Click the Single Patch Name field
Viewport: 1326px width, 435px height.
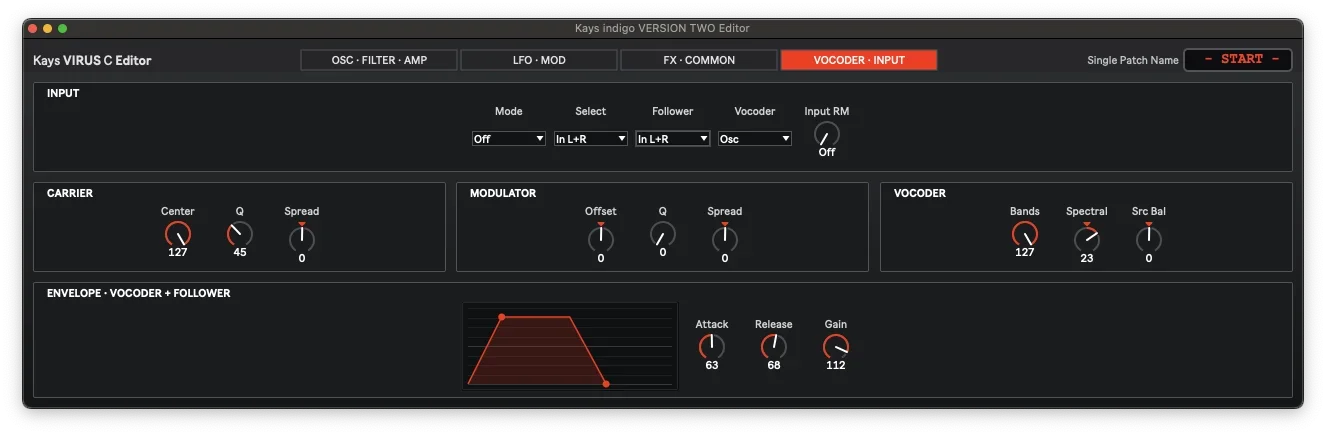[x=1238, y=60]
